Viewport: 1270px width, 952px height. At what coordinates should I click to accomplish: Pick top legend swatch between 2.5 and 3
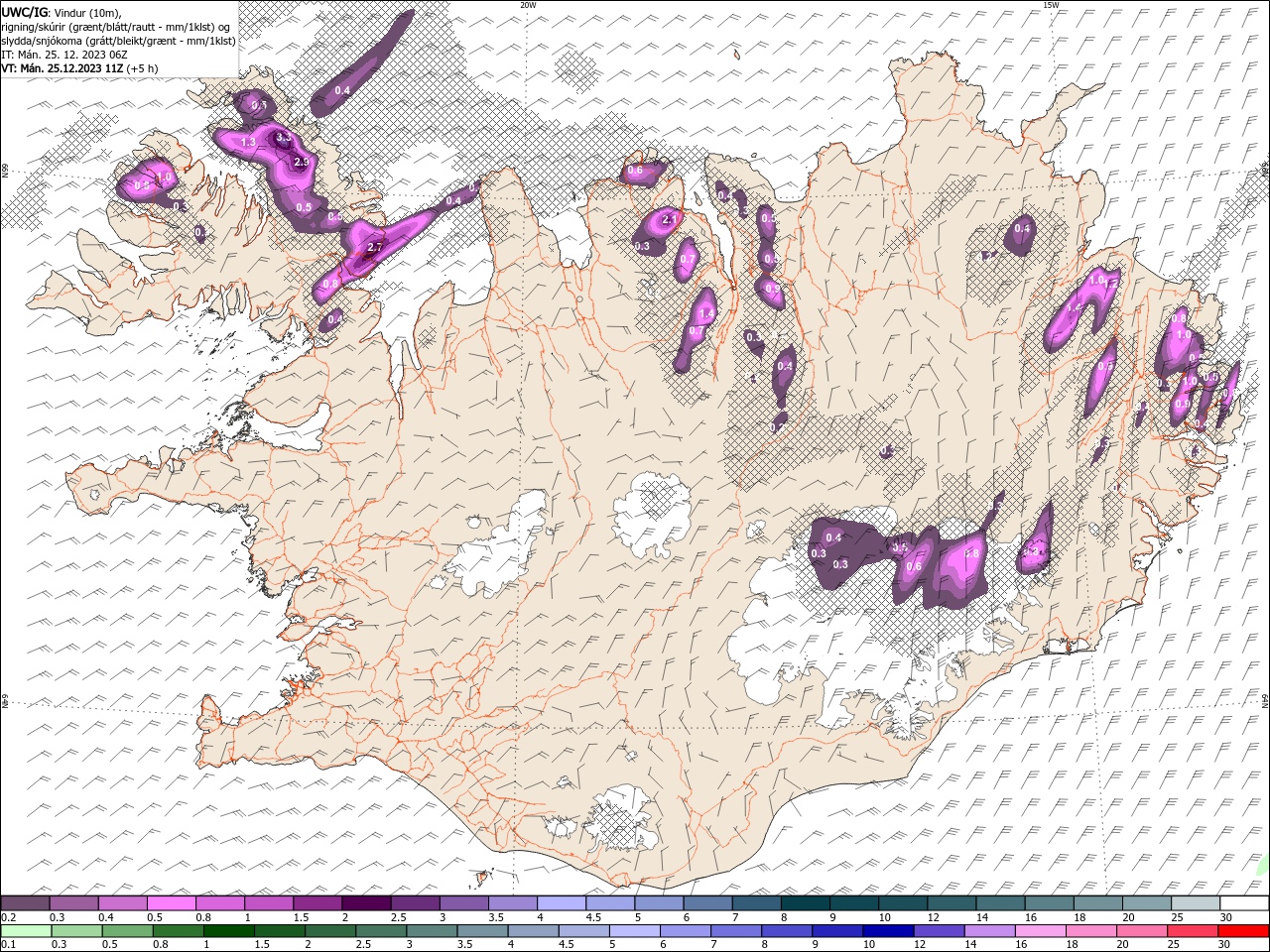coord(415,903)
